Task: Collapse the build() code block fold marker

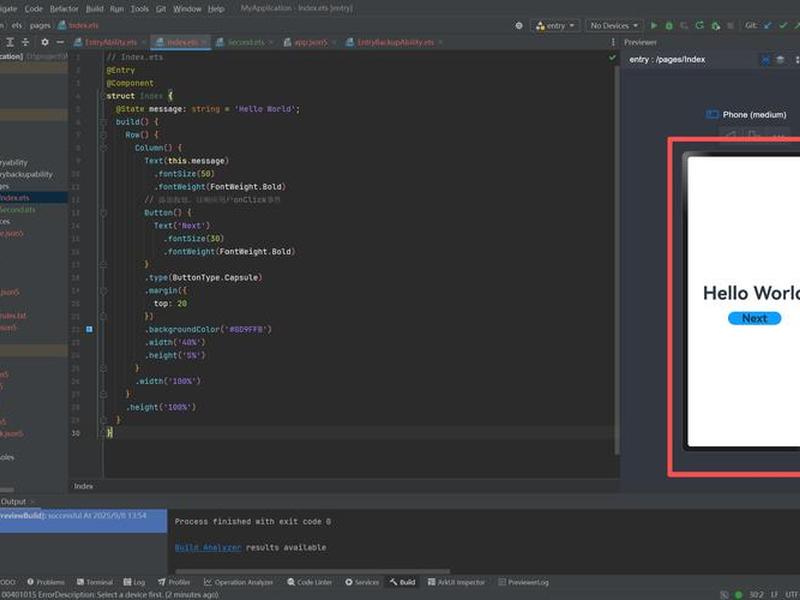Action: coord(103,122)
